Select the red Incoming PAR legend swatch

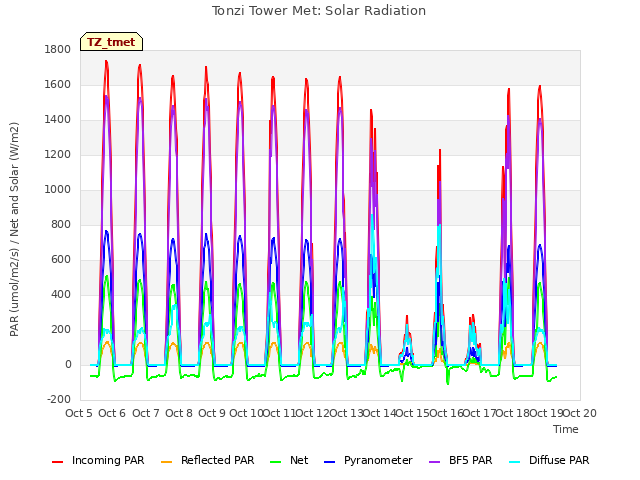point(58,461)
